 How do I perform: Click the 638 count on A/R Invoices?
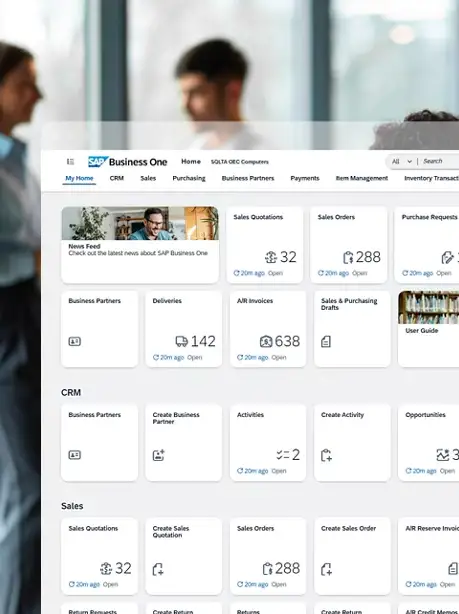287,341
